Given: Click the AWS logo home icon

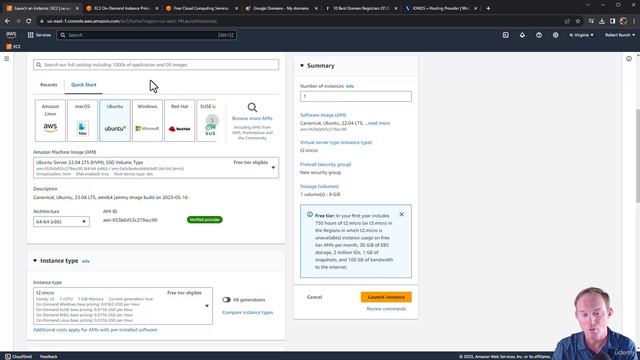Looking at the screenshot, I should 11,35.
